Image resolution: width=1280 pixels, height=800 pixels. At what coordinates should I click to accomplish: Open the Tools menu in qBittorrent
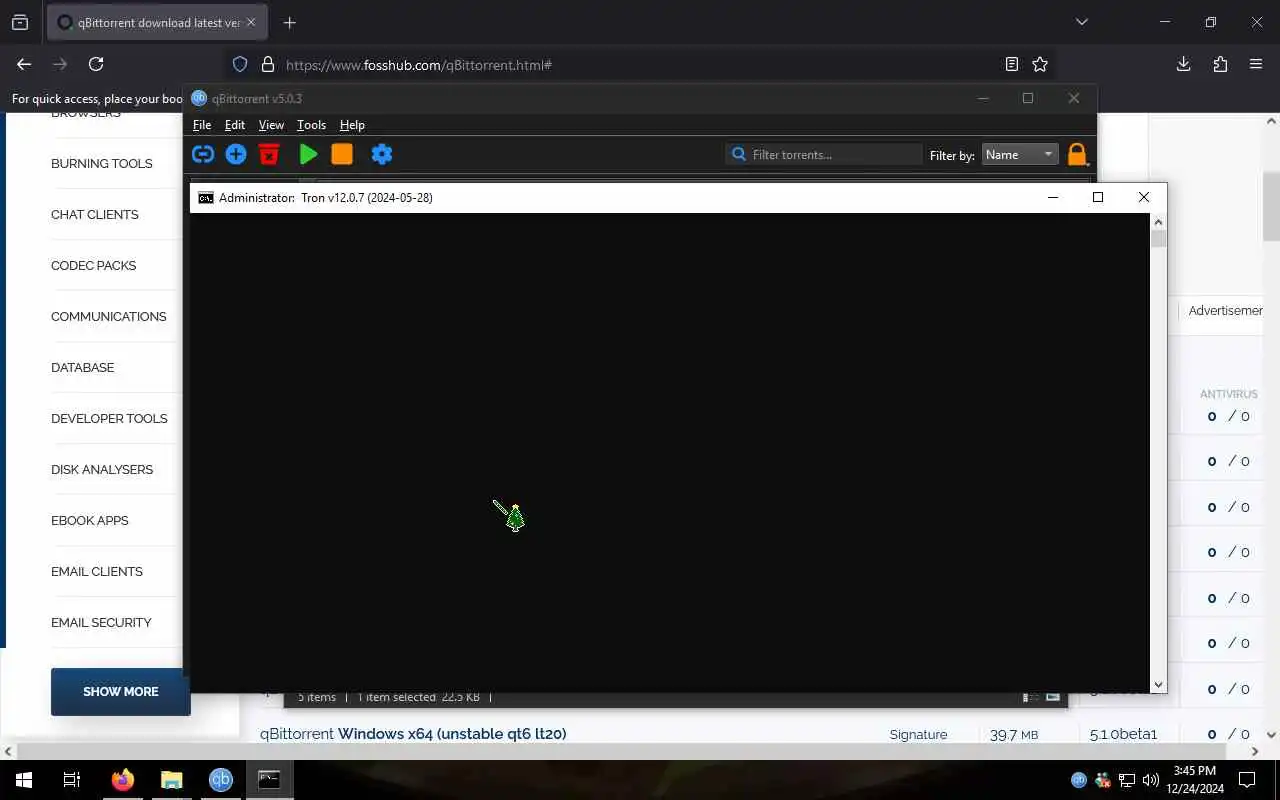(311, 125)
